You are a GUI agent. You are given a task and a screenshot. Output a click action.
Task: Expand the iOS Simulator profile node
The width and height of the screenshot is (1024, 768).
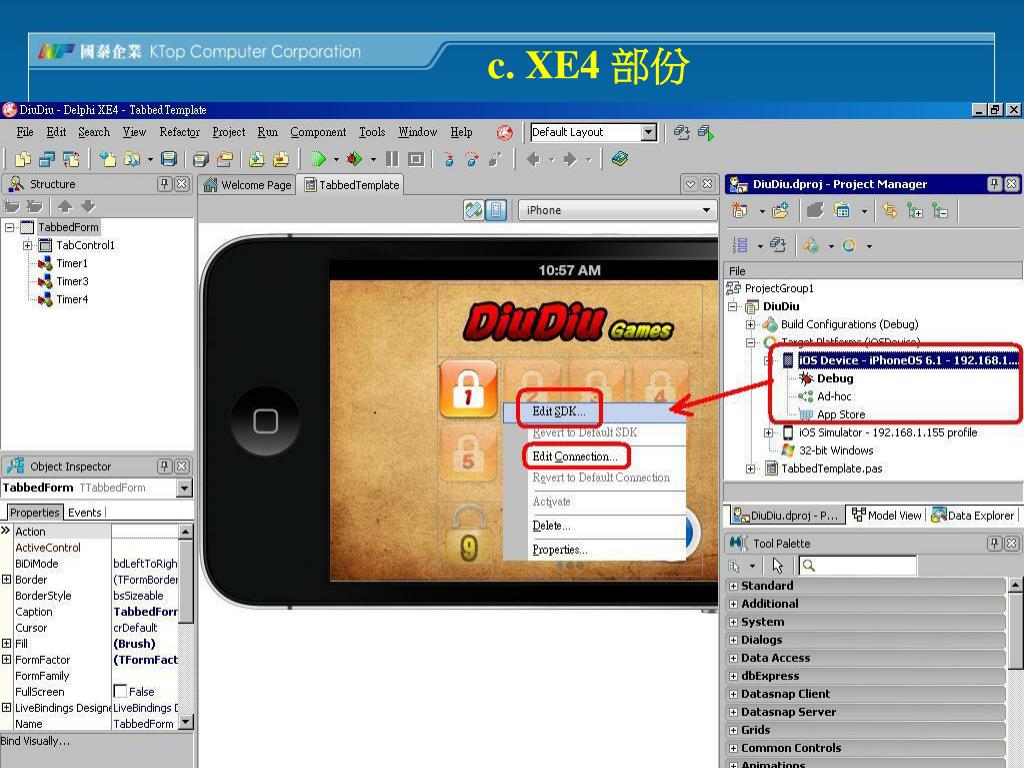[769, 432]
